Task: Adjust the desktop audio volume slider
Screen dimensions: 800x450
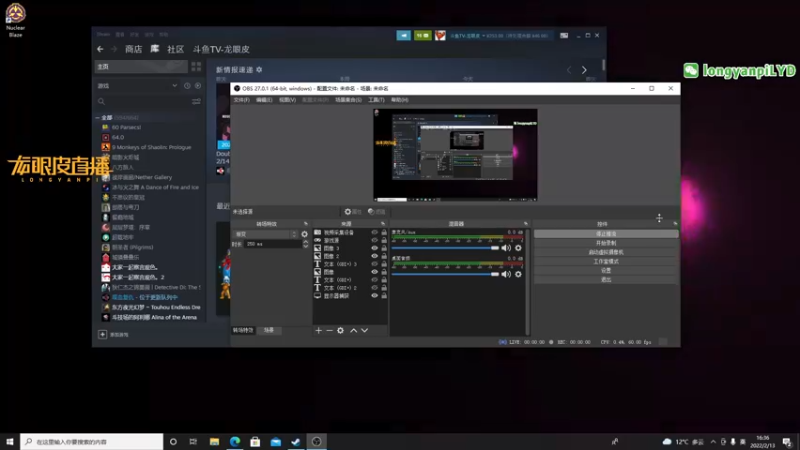Action: pyautogui.click(x=445, y=274)
